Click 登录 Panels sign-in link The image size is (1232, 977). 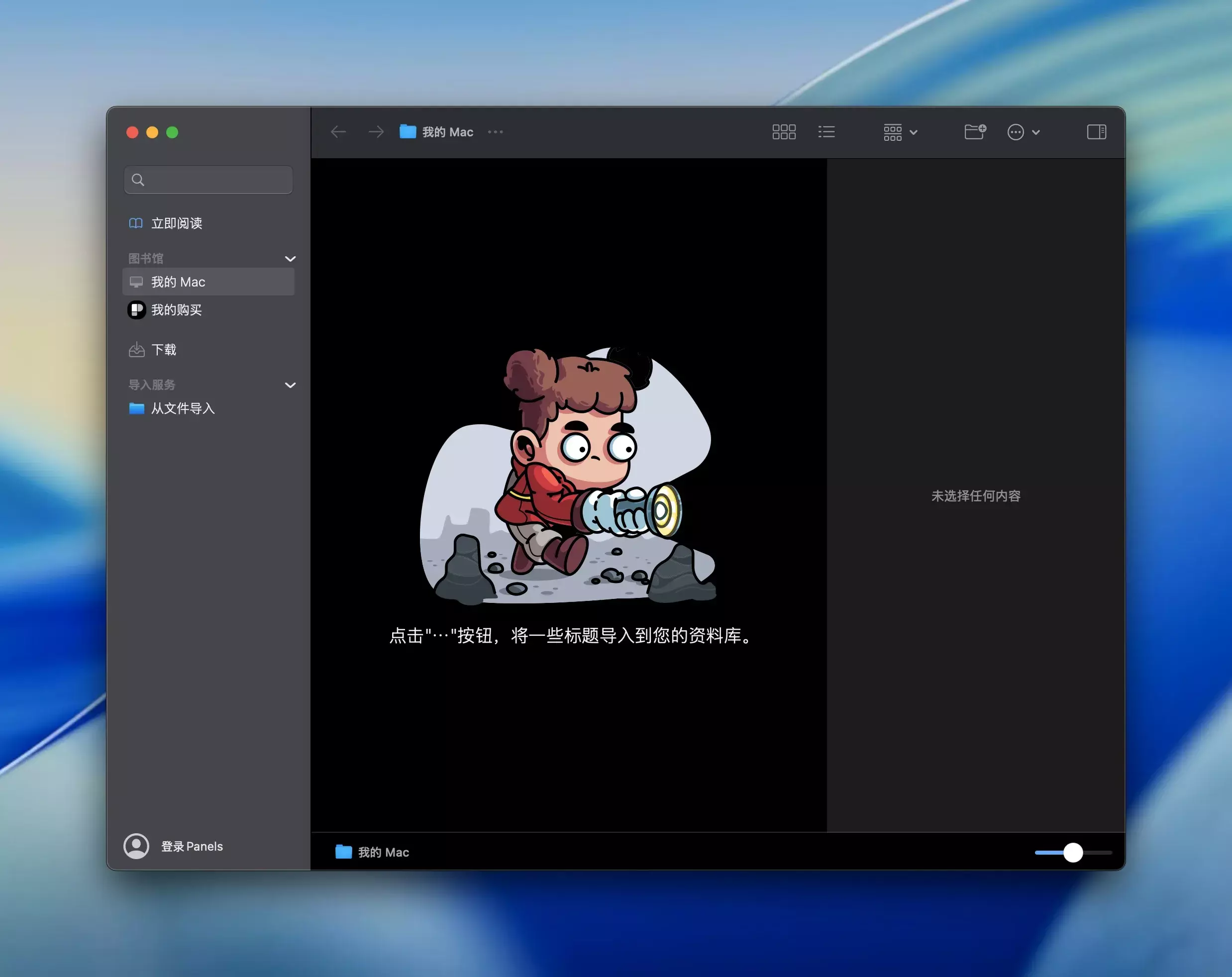192,846
